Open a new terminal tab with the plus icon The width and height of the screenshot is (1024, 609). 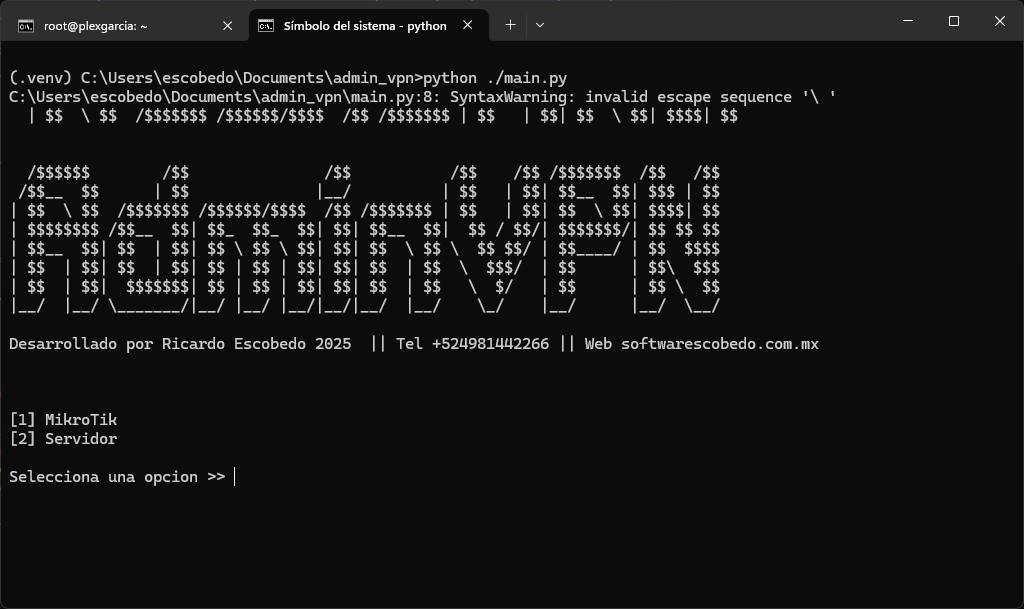[512, 25]
